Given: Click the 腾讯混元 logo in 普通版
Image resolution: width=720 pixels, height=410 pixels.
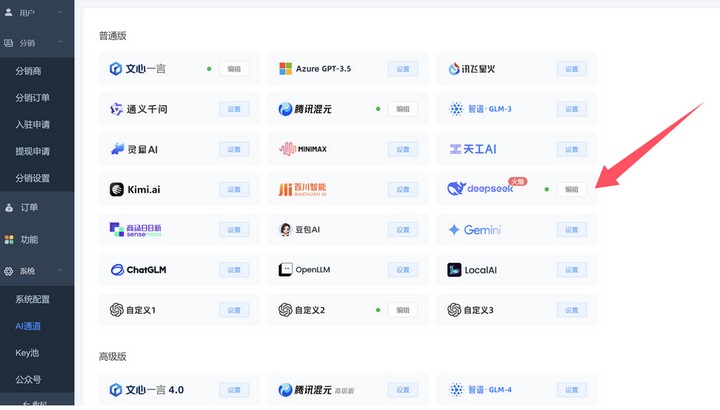Looking at the screenshot, I should [x=285, y=109].
